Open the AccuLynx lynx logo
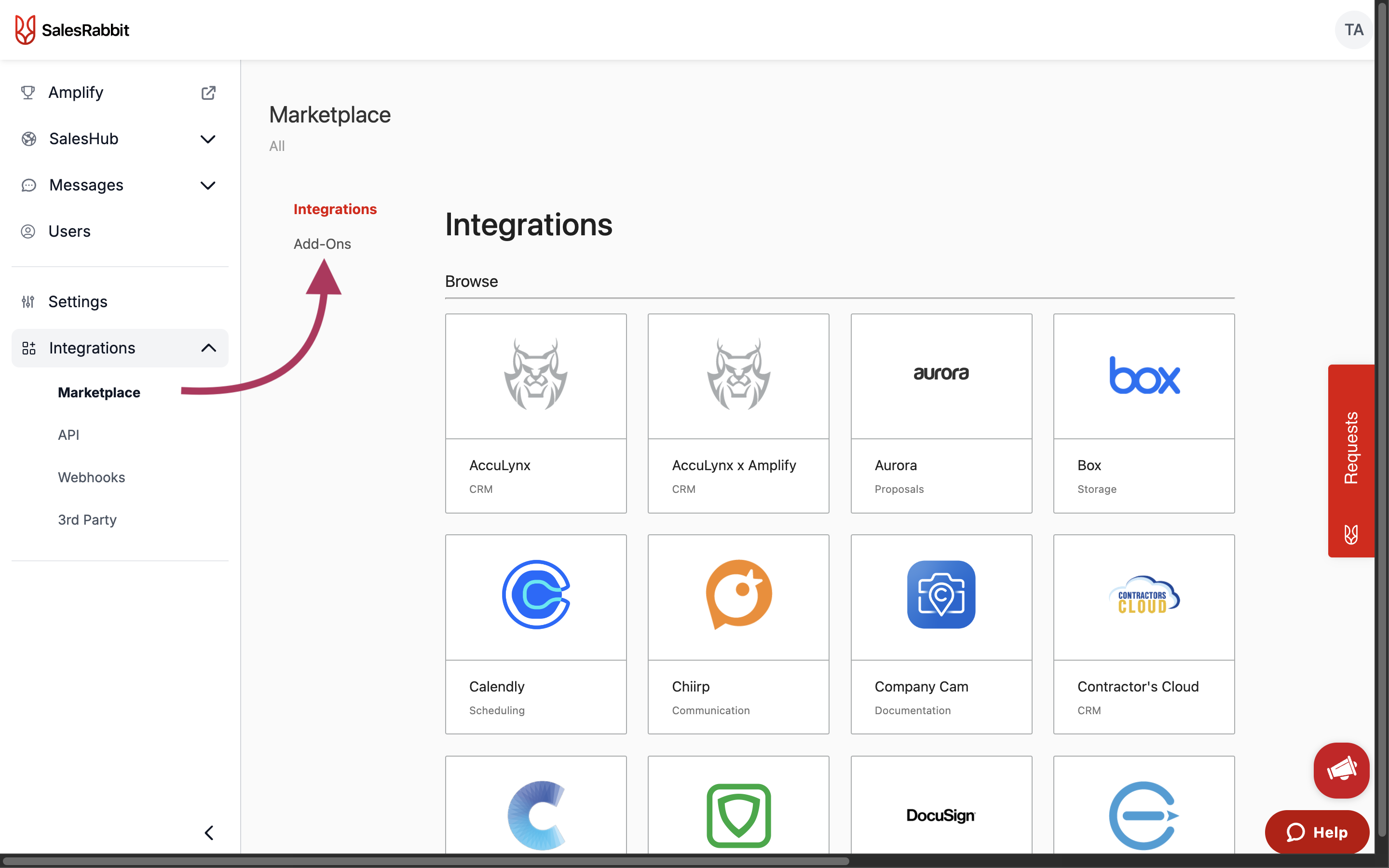Screen dimensions: 1389x868 pos(535,374)
